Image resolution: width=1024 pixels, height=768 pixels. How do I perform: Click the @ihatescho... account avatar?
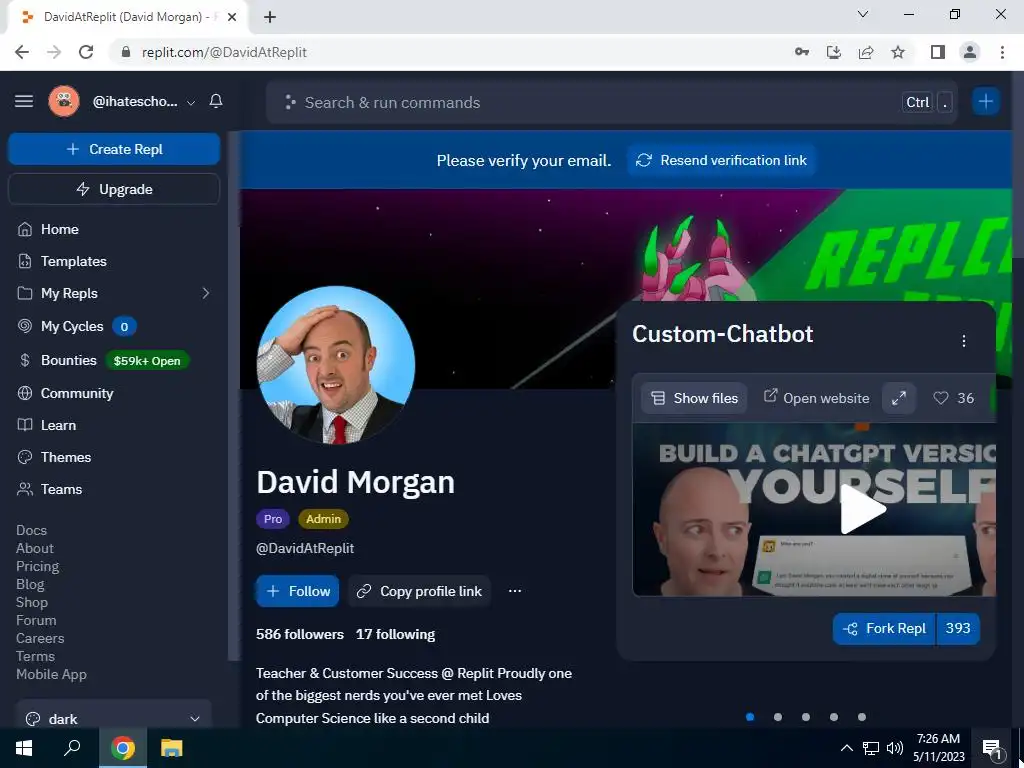click(x=64, y=101)
